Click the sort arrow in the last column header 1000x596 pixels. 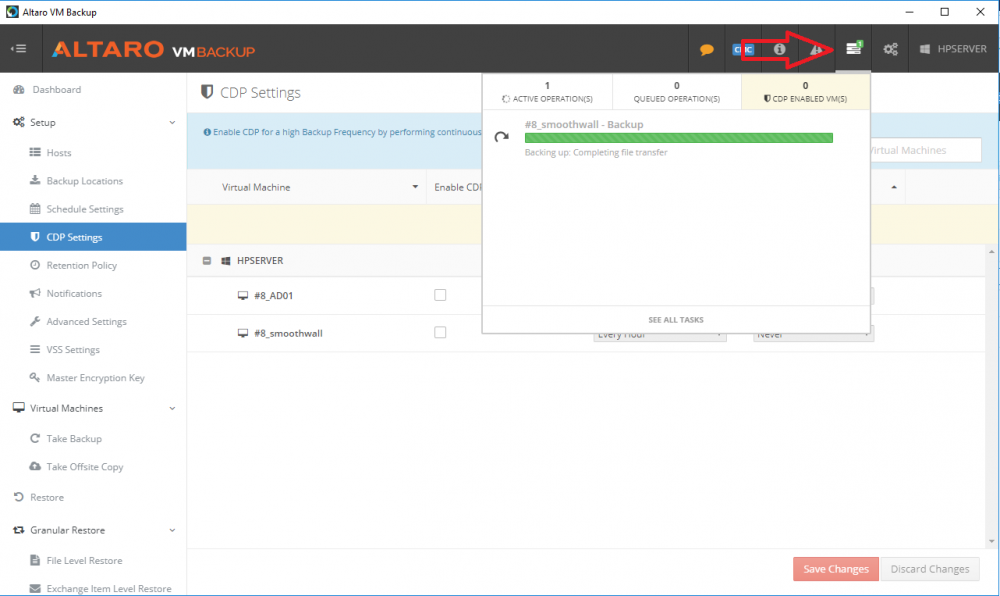(893, 187)
